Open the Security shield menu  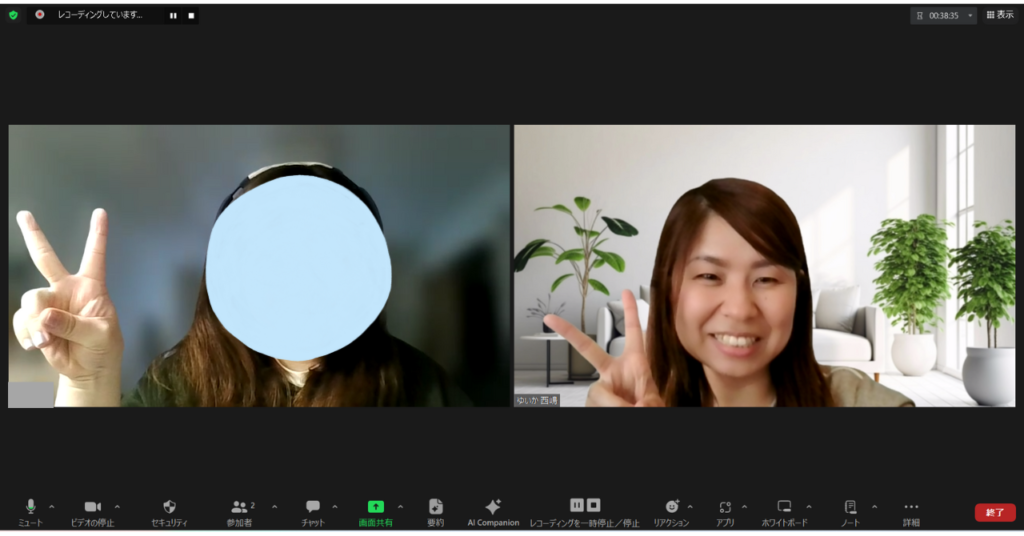[169, 508]
